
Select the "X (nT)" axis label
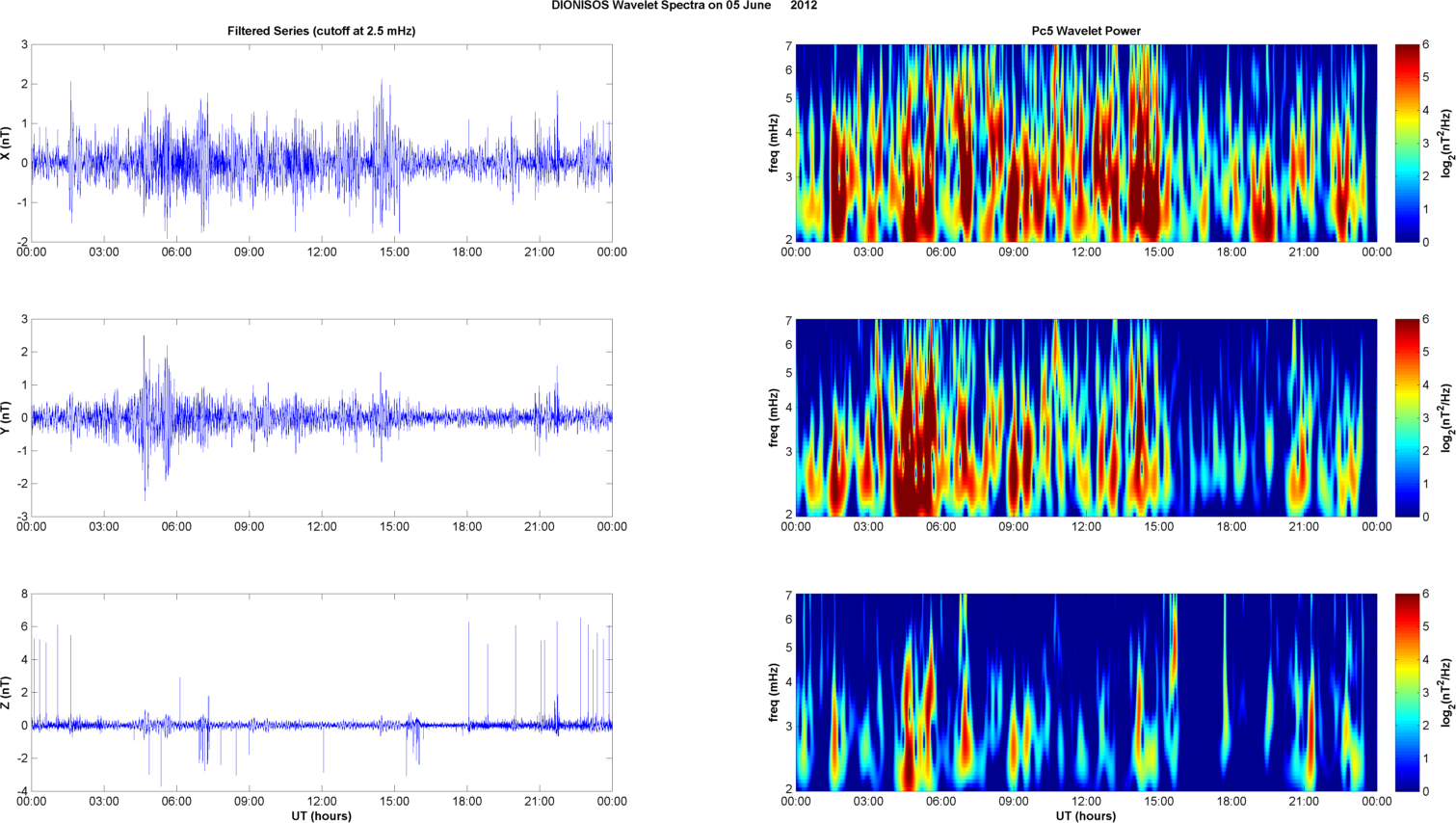7,143
